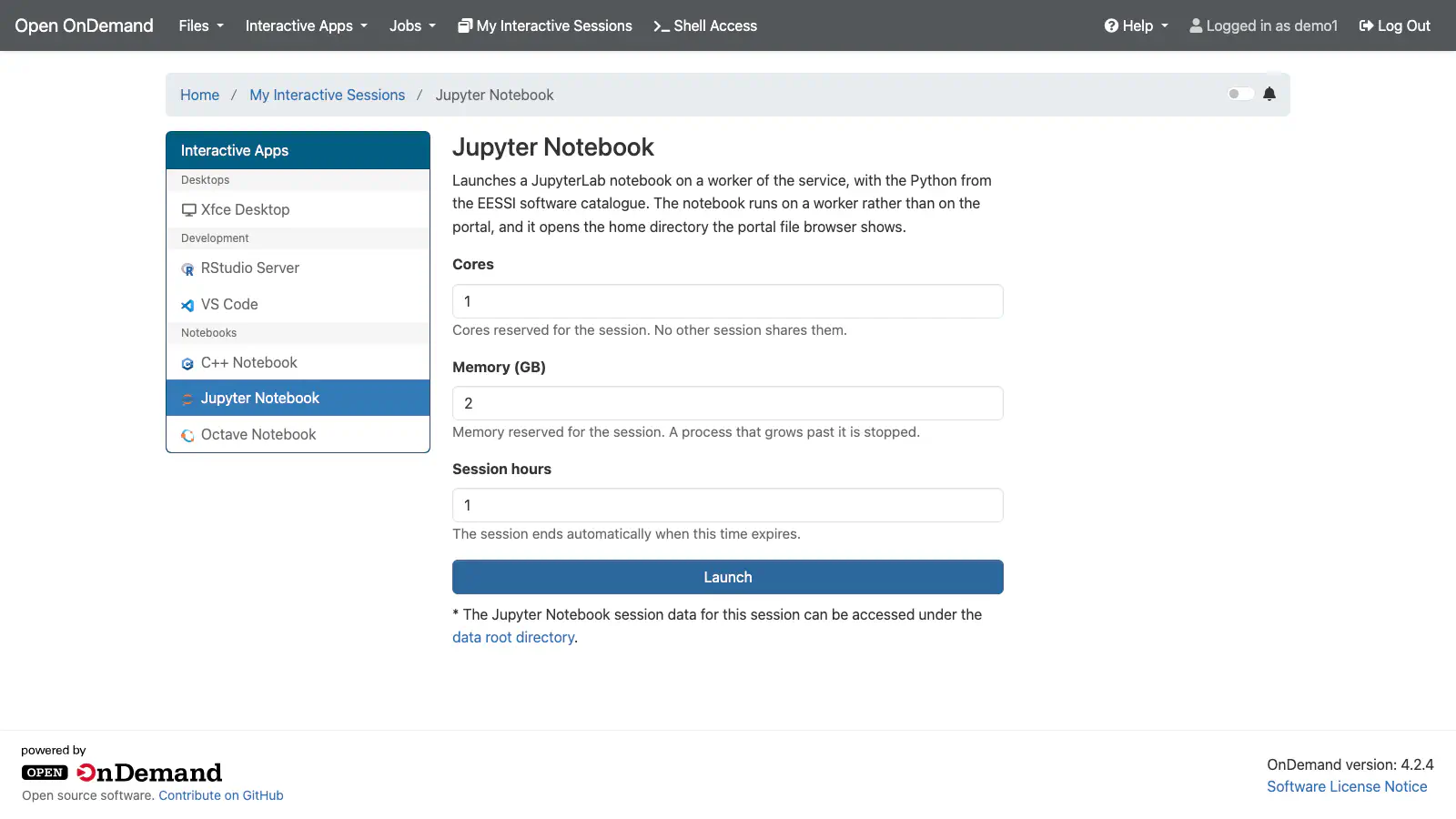Open Shell Access from navbar
The image size is (1456, 819).
point(715,25)
